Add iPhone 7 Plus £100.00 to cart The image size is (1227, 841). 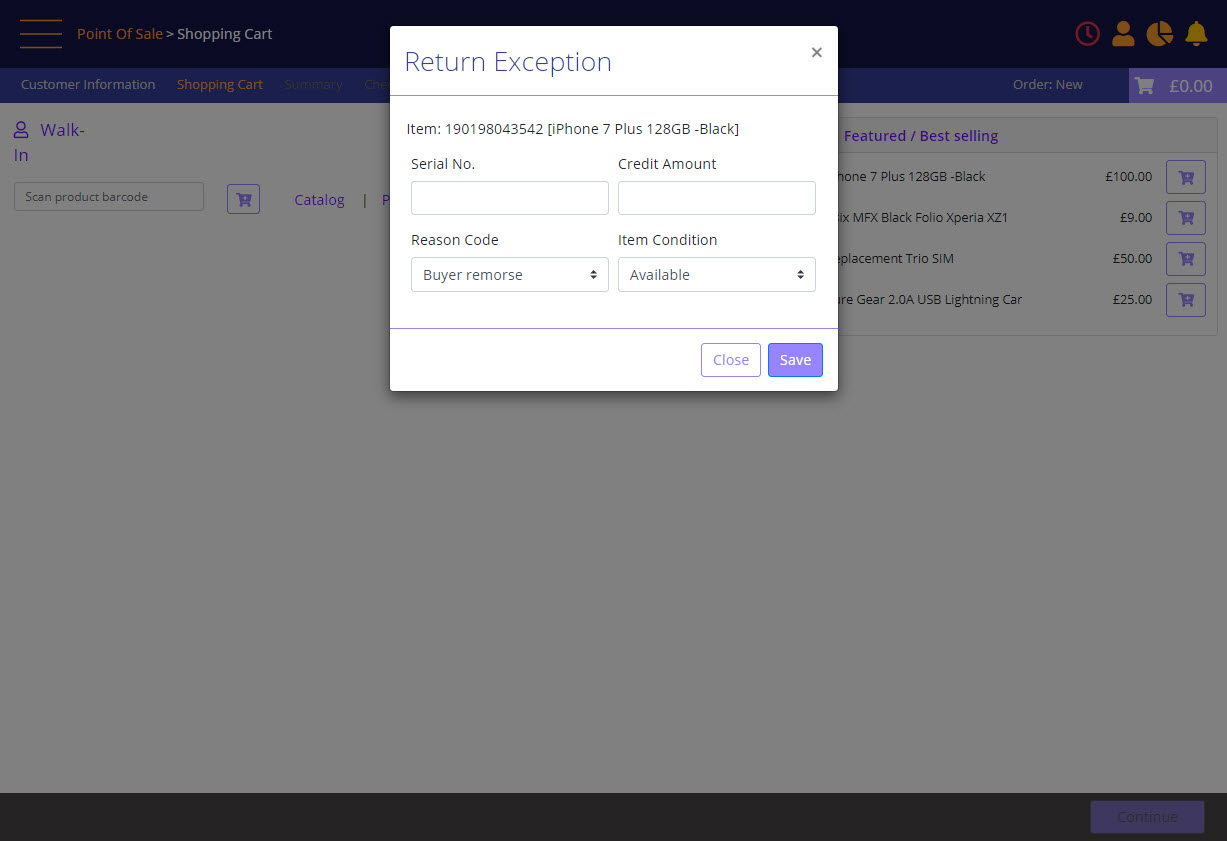point(1186,177)
